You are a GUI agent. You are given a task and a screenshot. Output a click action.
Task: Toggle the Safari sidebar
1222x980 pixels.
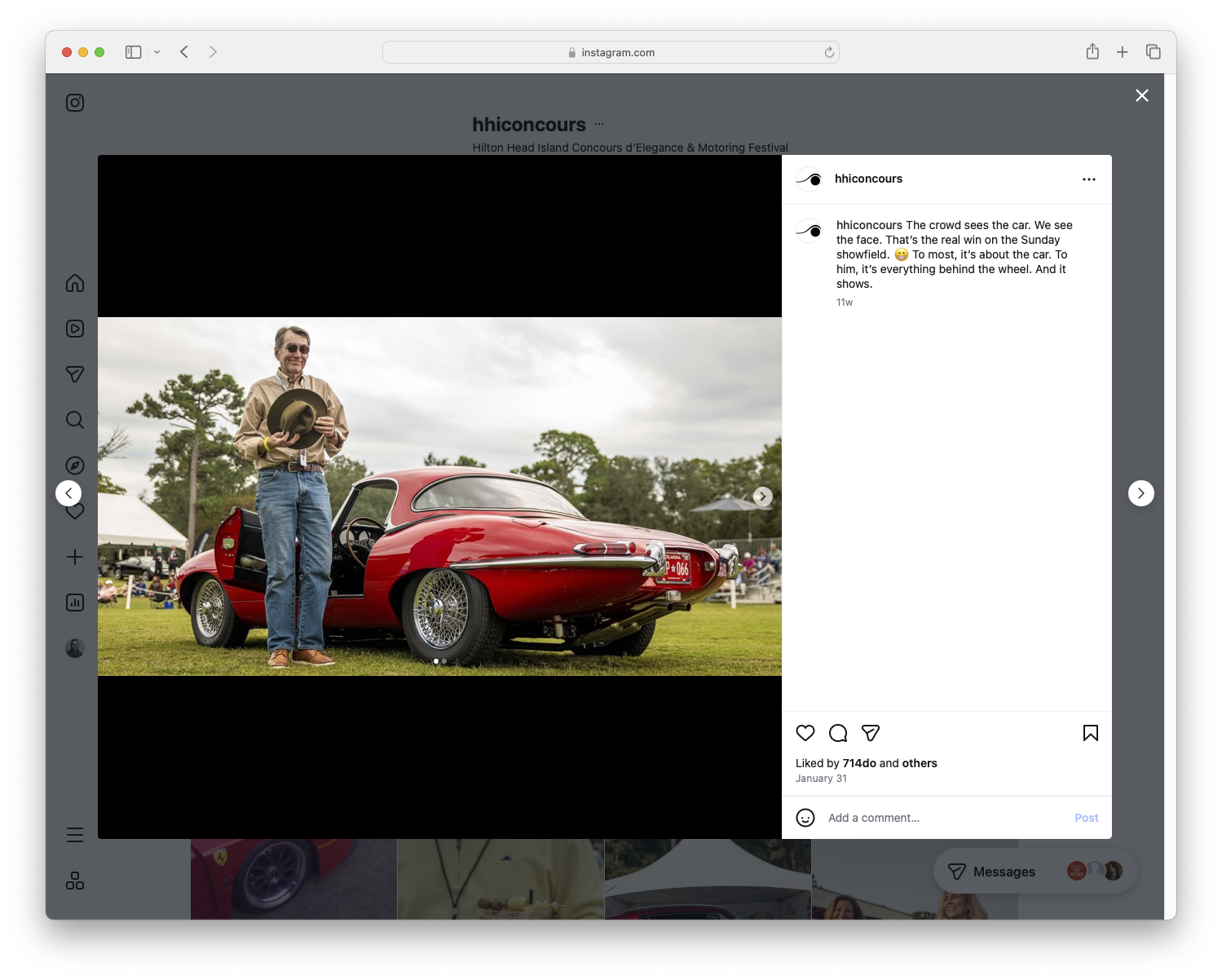[x=132, y=51]
